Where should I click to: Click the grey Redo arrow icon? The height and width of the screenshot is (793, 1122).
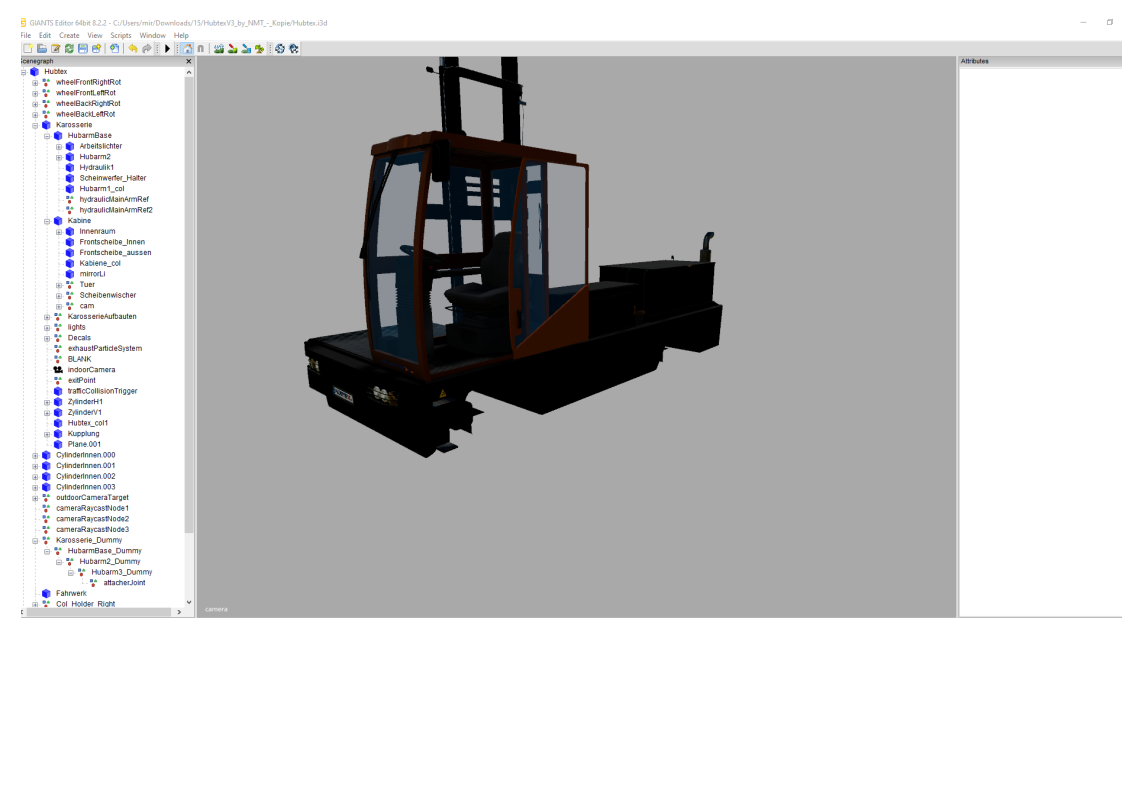point(147,48)
